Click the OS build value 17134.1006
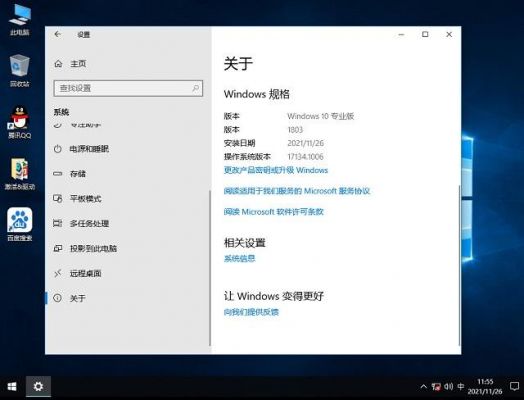The width and height of the screenshot is (524, 400). (x=305, y=156)
